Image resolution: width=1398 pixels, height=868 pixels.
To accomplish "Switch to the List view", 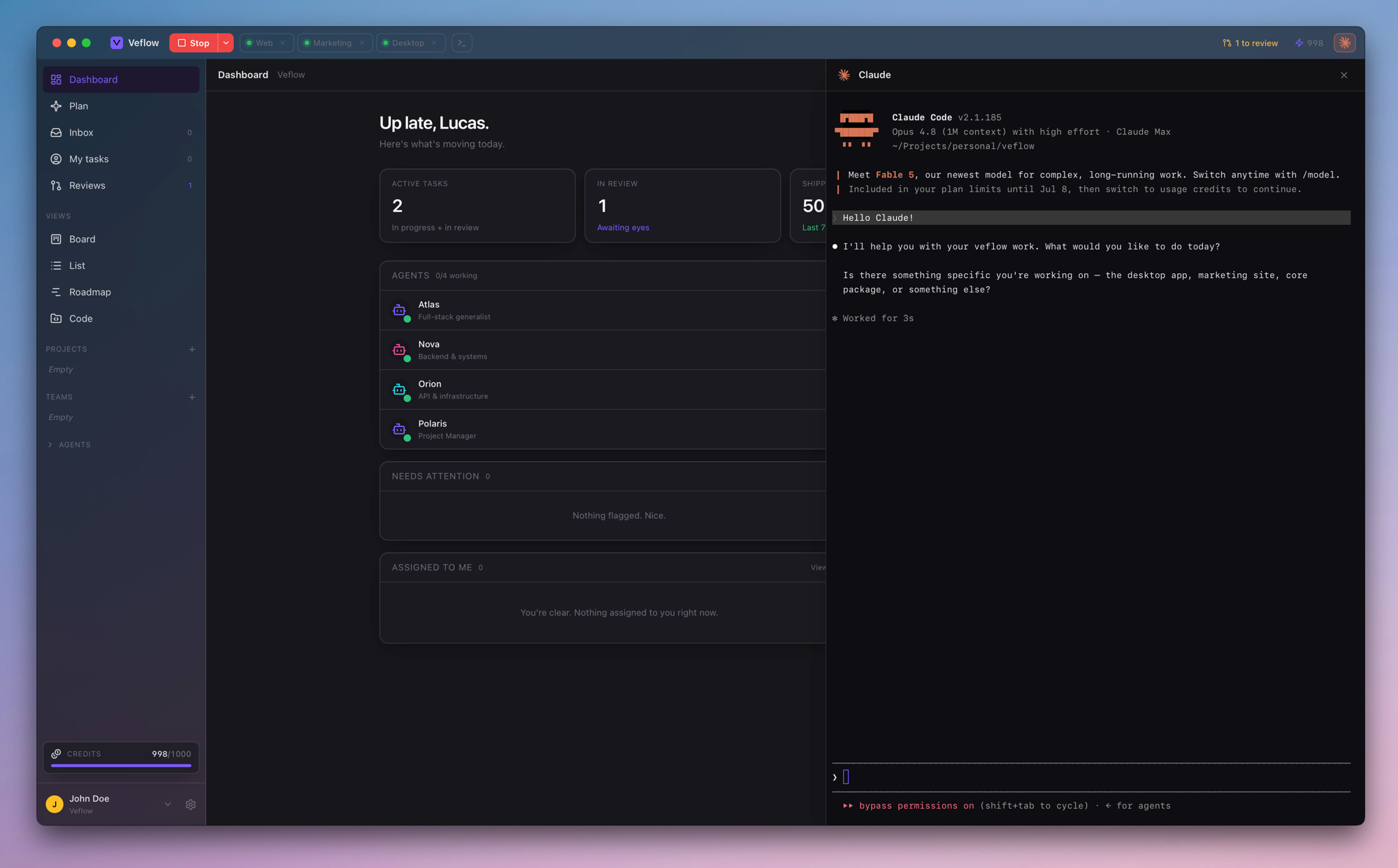I will coord(121,266).
